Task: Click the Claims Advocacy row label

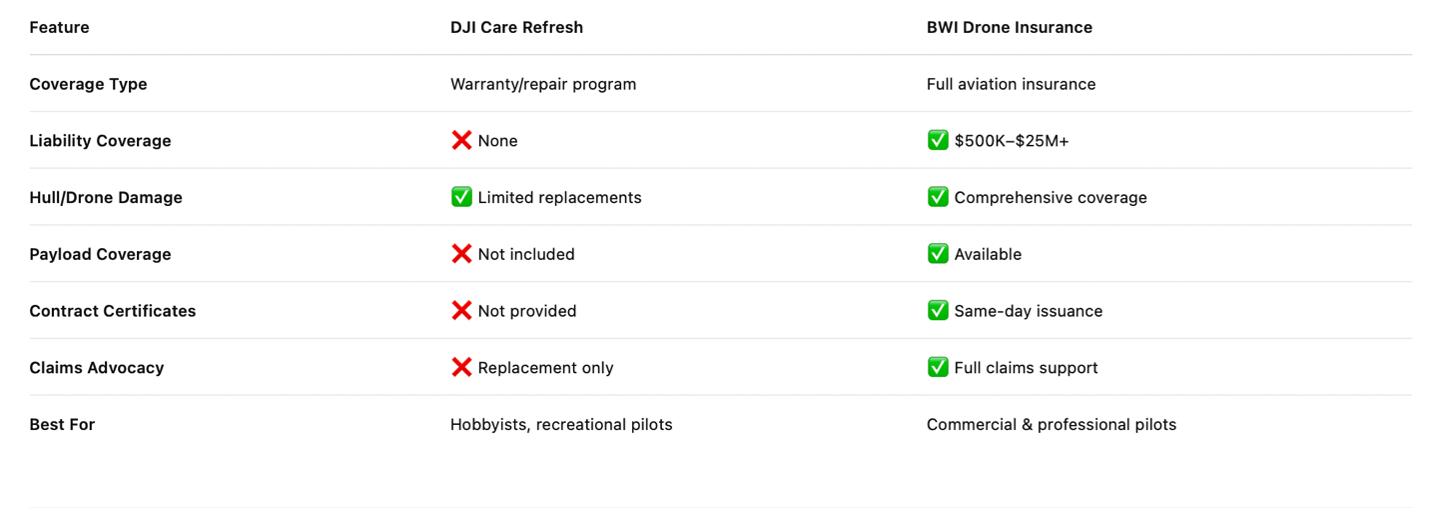Action: (x=96, y=368)
